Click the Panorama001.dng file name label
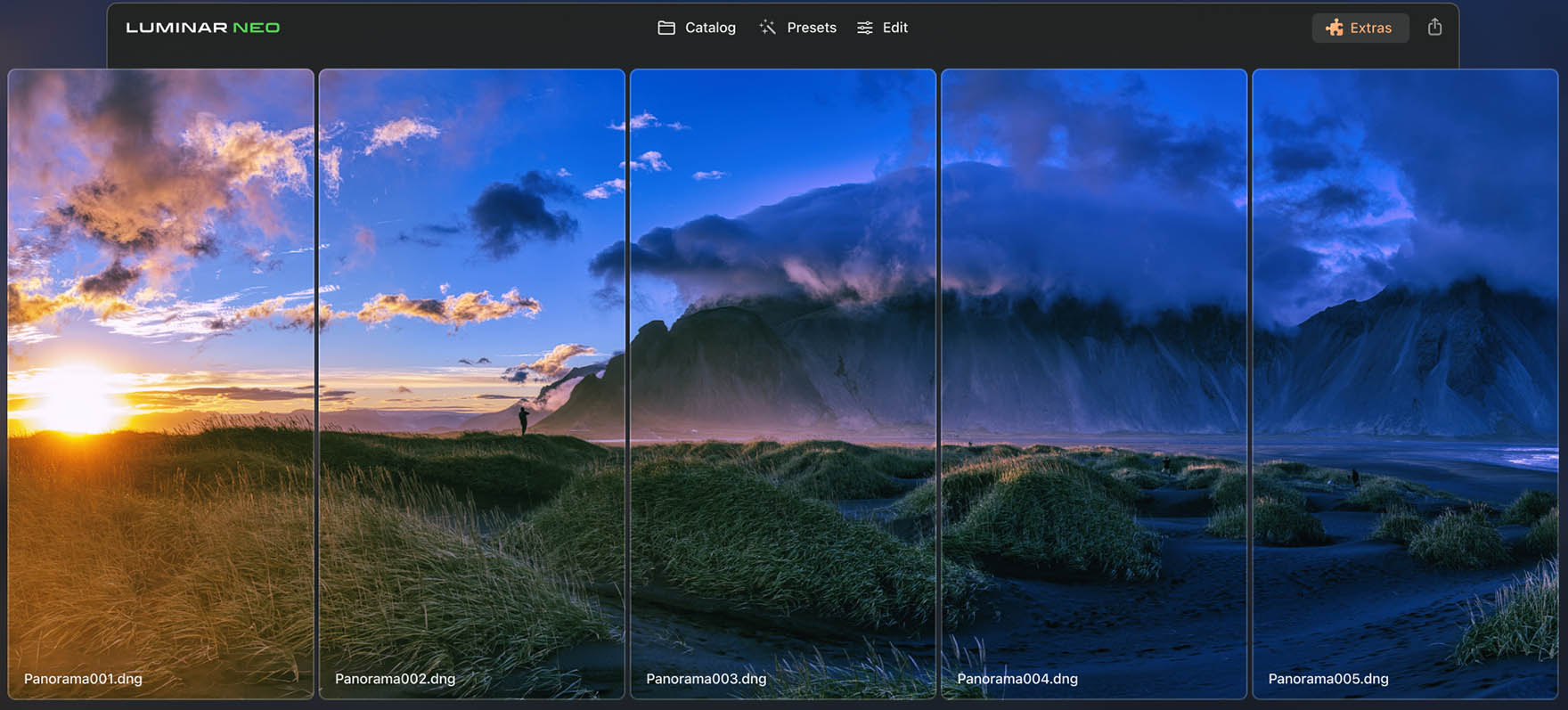The height and width of the screenshot is (710, 1568). (x=83, y=679)
